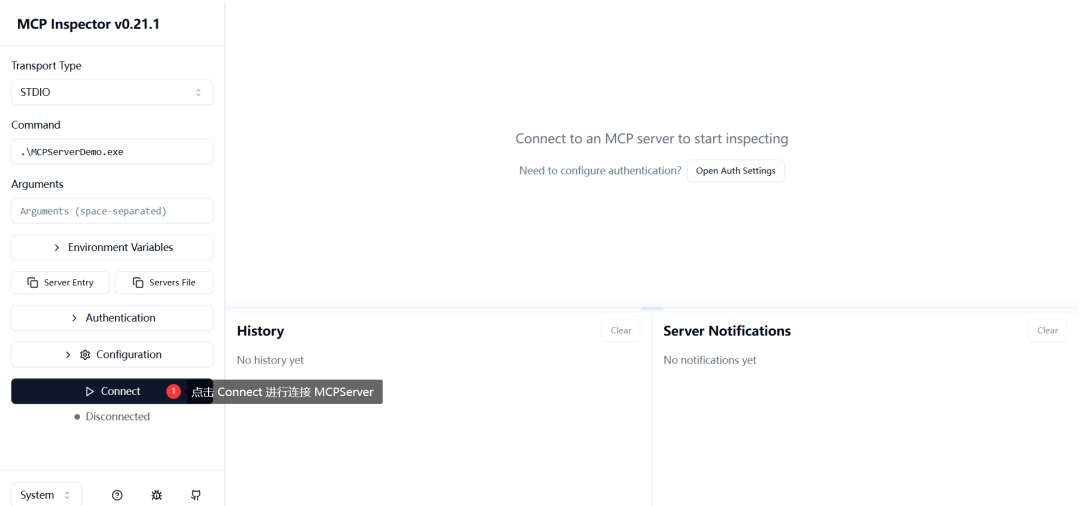Click the Command field with MCPServerDemo.exe
The height and width of the screenshot is (506, 1080).
point(112,151)
